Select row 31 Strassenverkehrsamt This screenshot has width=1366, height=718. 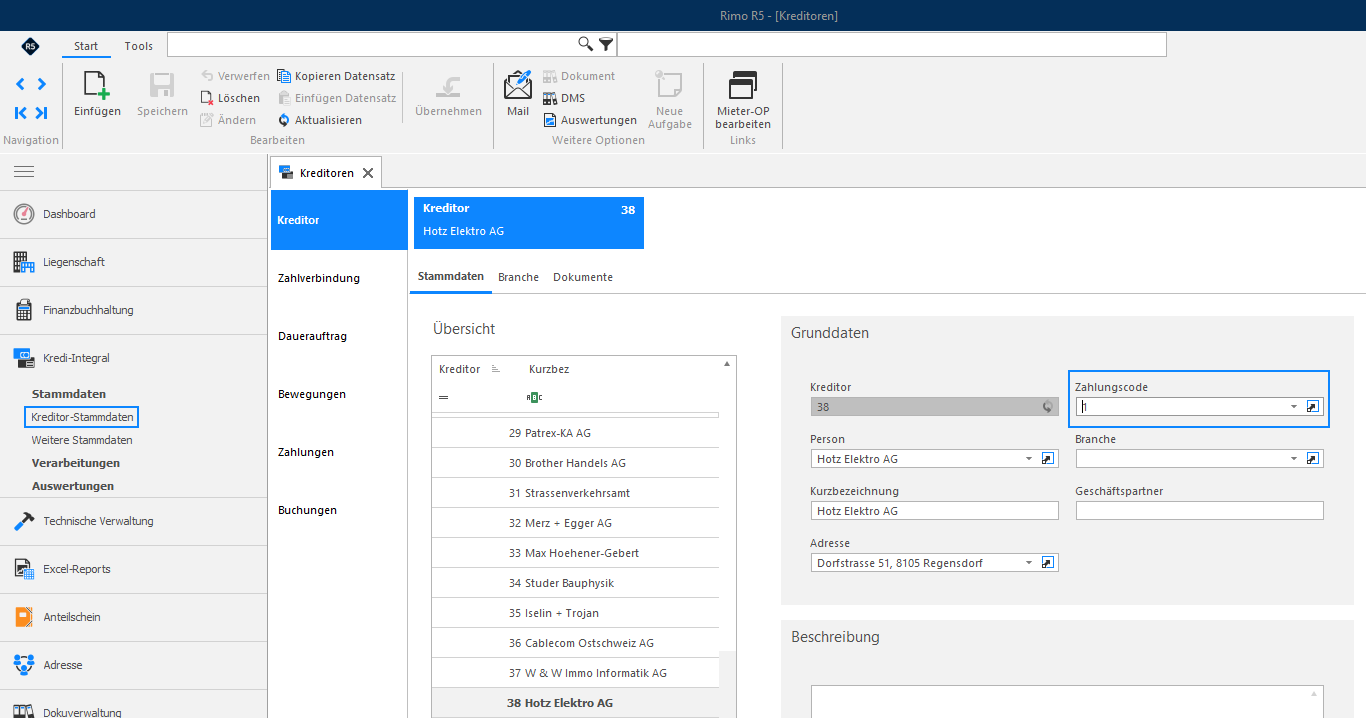tap(575, 493)
